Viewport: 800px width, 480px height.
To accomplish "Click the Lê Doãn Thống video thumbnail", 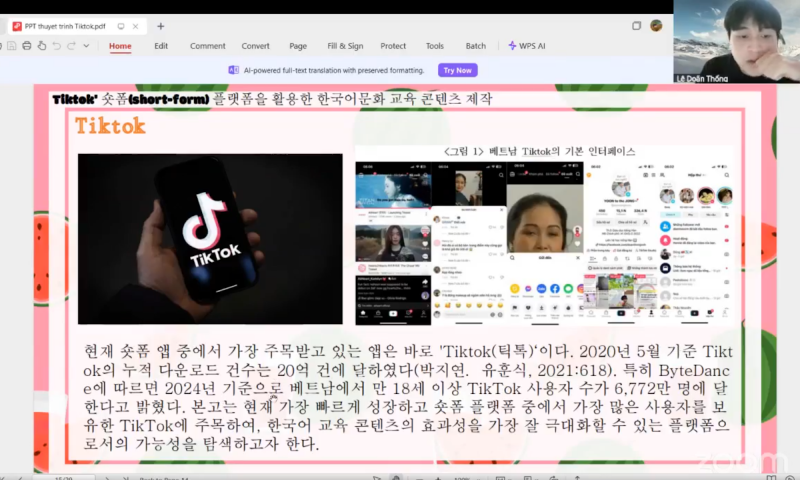I will (737, 41).
